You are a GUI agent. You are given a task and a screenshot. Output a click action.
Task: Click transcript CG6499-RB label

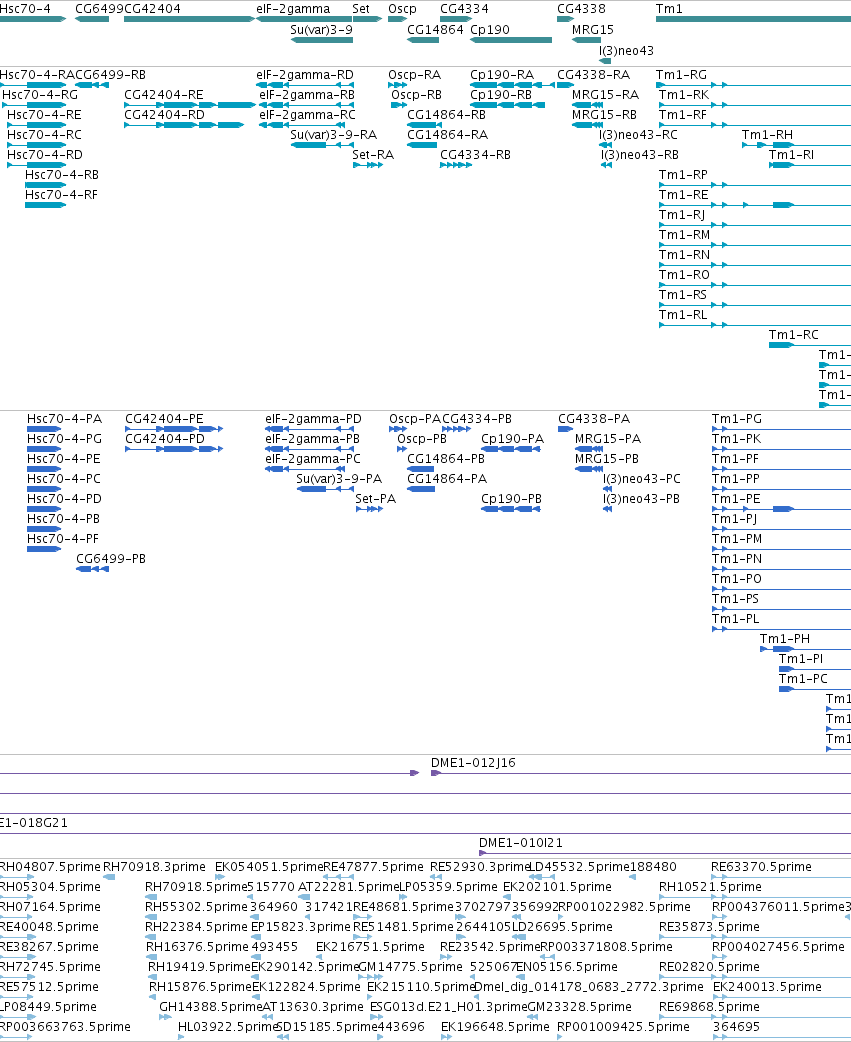[110, 74]
